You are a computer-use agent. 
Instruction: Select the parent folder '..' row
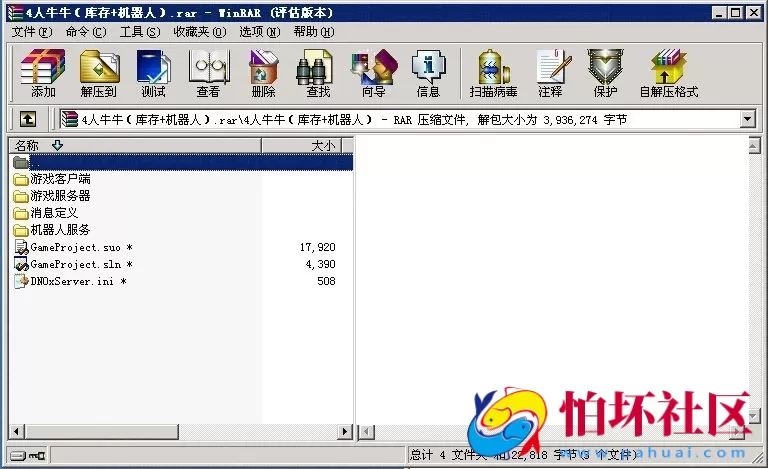tap(181, 162)
